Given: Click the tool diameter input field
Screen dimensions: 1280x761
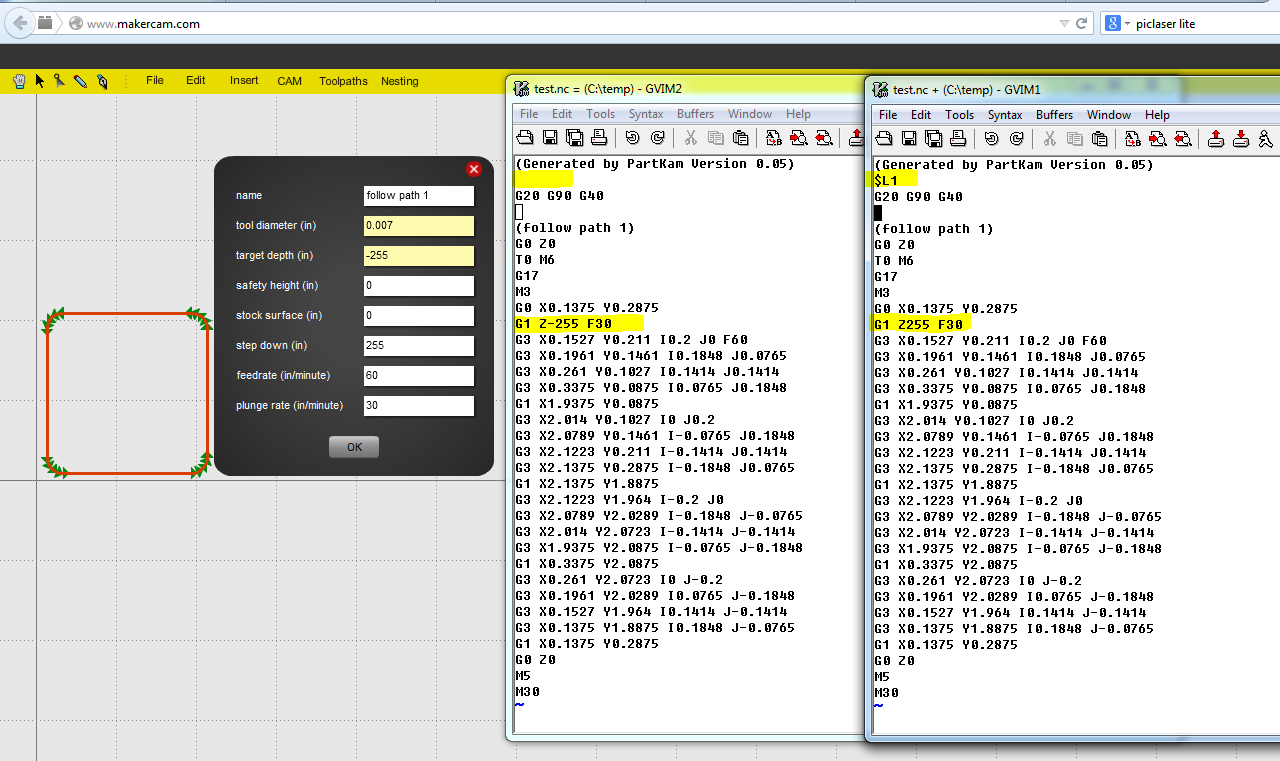Looking at the screenshot, I should 419,226.
